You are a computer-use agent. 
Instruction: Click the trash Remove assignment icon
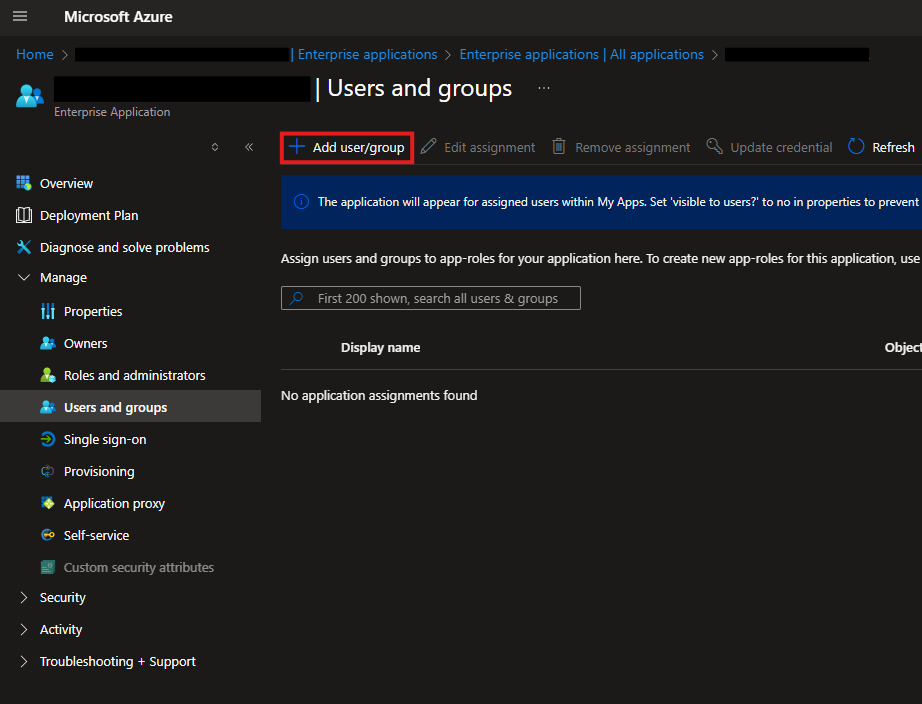click(559, 146)
